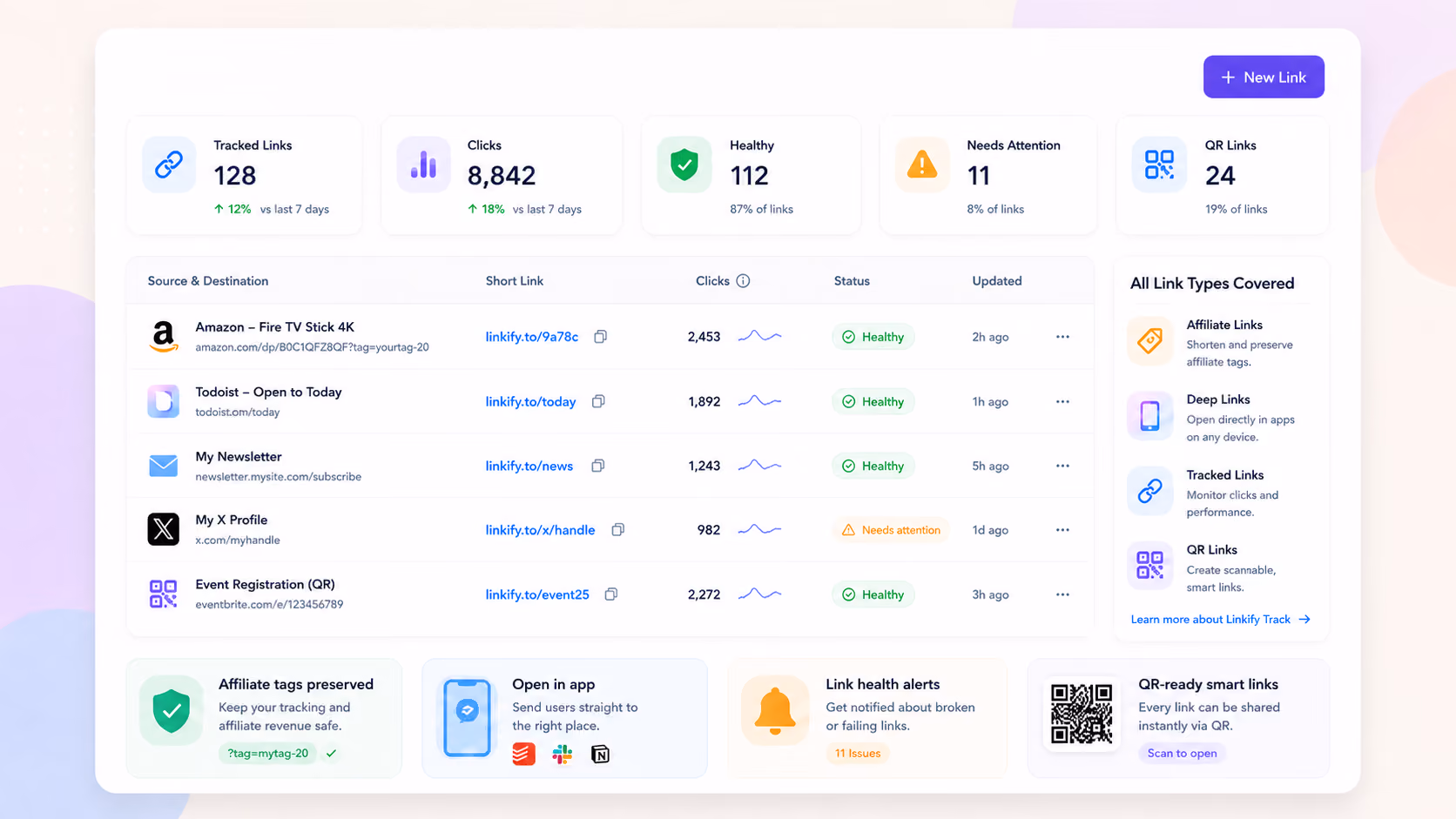This screenshot has width=1456, height=819.
Task: Open the linkify.to/today link
Action: [x=530, y=401]
